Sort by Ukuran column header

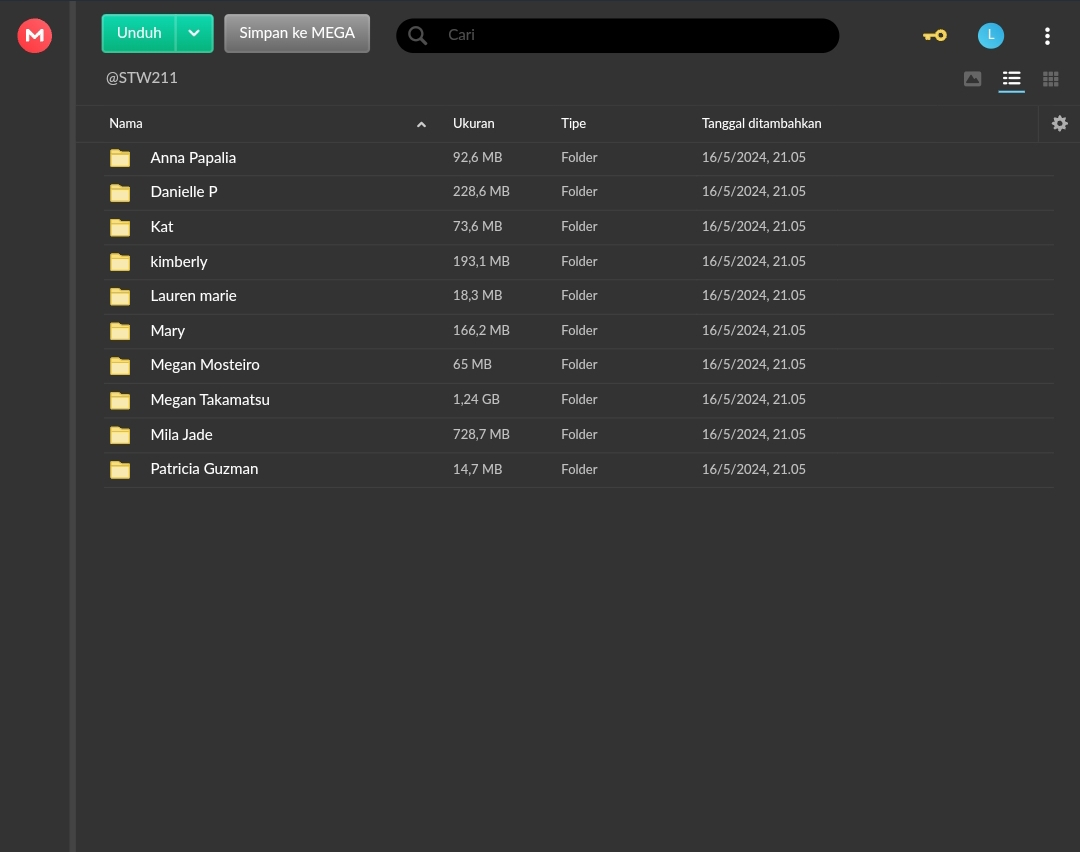click(x=474, y=124)
